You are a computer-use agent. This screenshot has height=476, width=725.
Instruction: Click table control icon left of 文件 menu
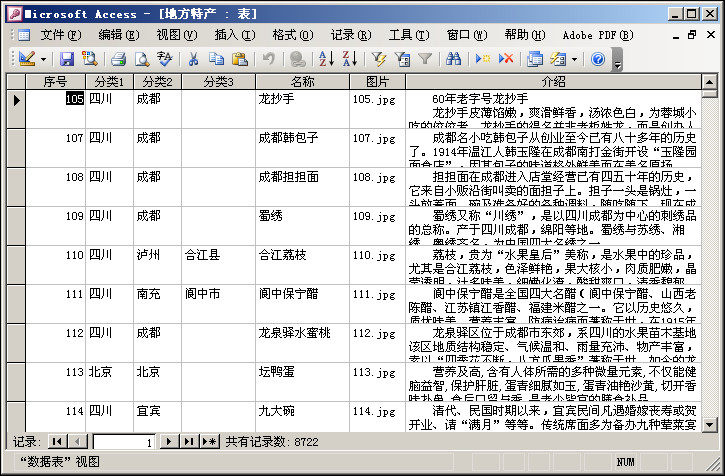(x=24, y=35)
